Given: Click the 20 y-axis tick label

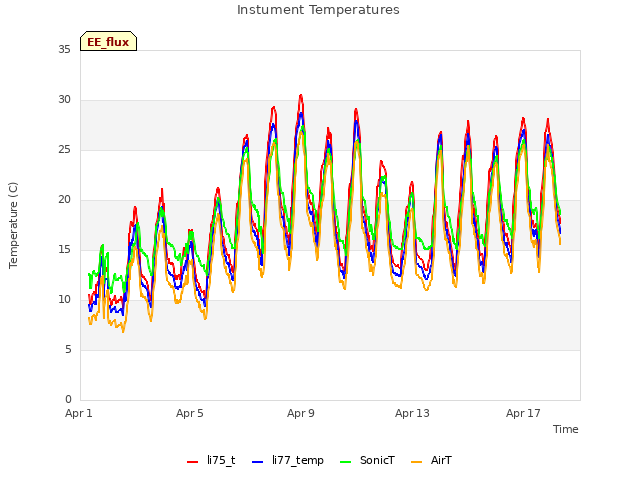Looking at the screenshot, I should point(64,200).
